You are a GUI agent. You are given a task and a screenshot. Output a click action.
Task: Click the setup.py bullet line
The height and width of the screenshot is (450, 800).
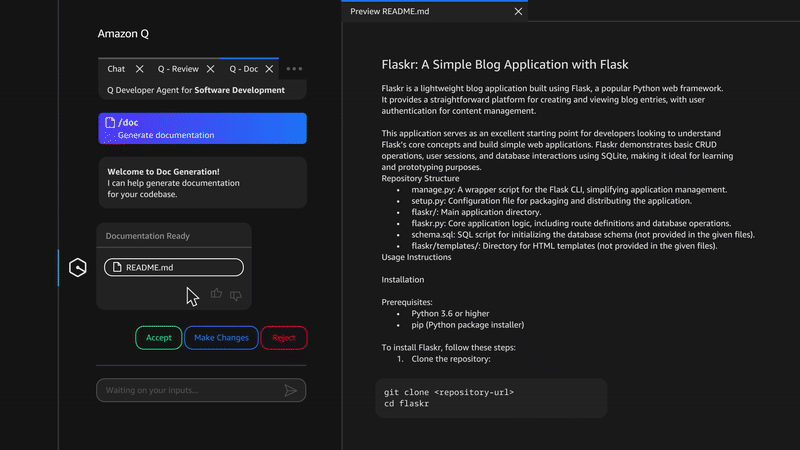pyautogui.click(x=552, y=201)
